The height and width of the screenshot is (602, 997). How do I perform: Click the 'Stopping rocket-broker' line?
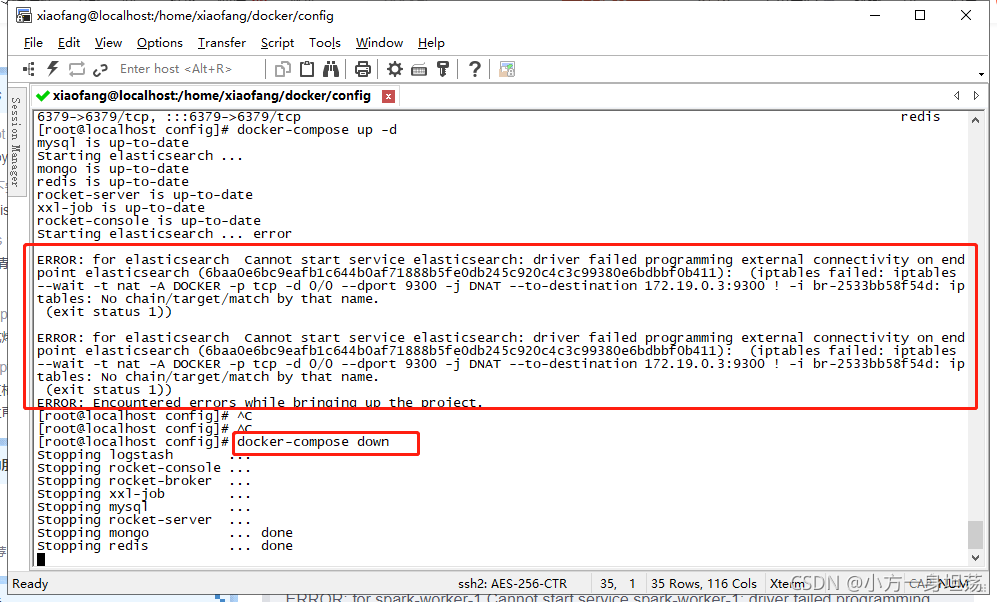click(144, 481)
